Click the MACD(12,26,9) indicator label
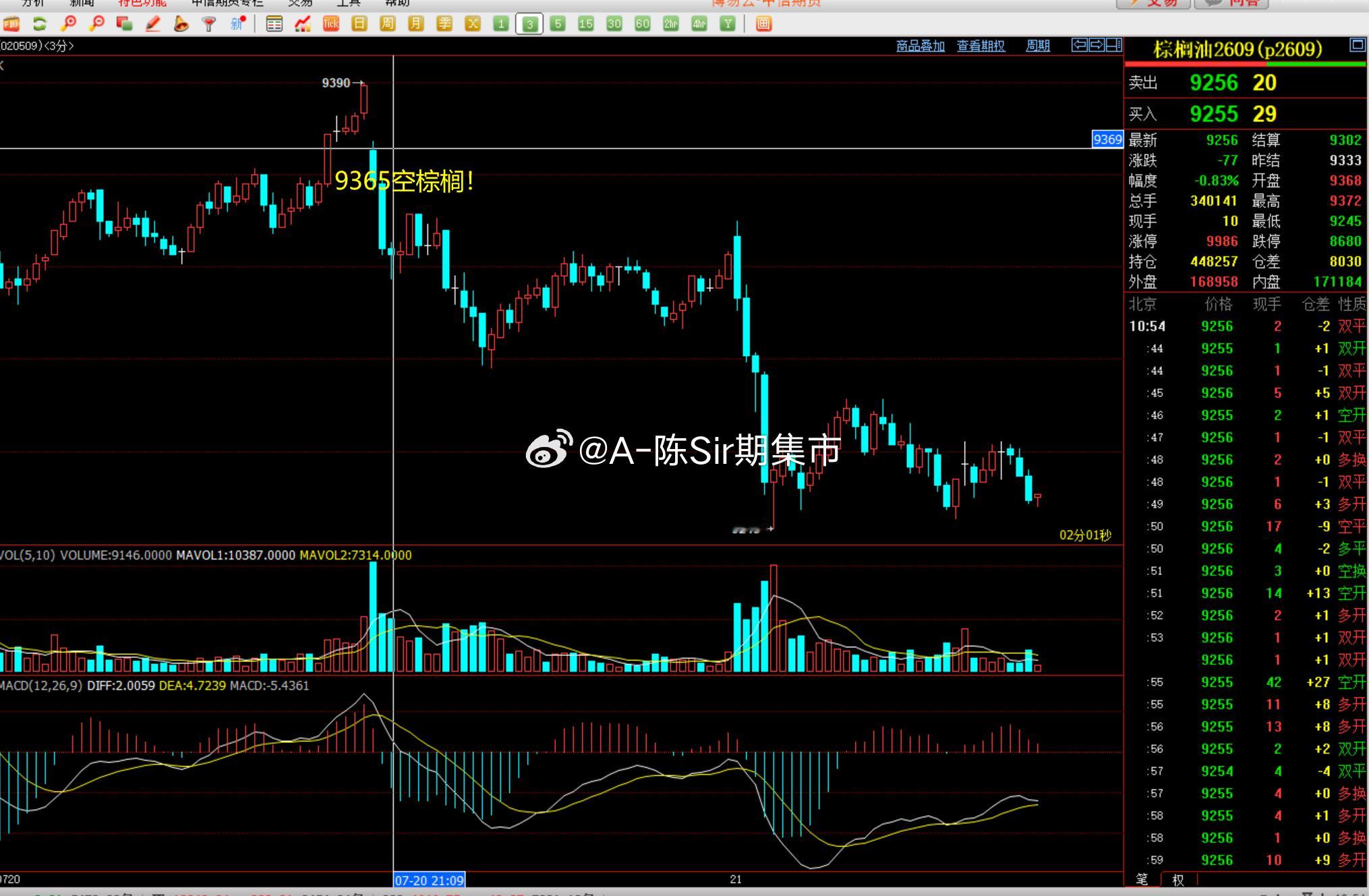The image size is (1369, 896). [x=41, y=686]
